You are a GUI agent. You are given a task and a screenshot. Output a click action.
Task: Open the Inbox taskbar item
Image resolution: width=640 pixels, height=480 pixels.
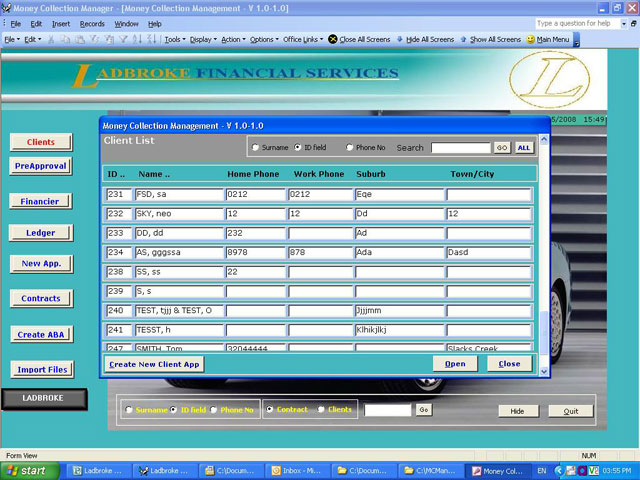(x=297, y=471)
